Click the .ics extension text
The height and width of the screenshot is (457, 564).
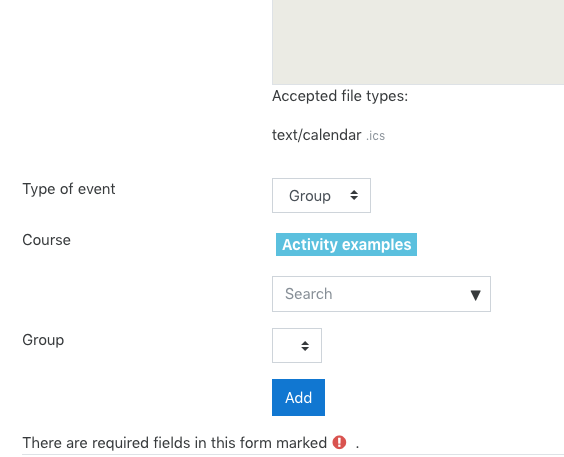[376, 136]
